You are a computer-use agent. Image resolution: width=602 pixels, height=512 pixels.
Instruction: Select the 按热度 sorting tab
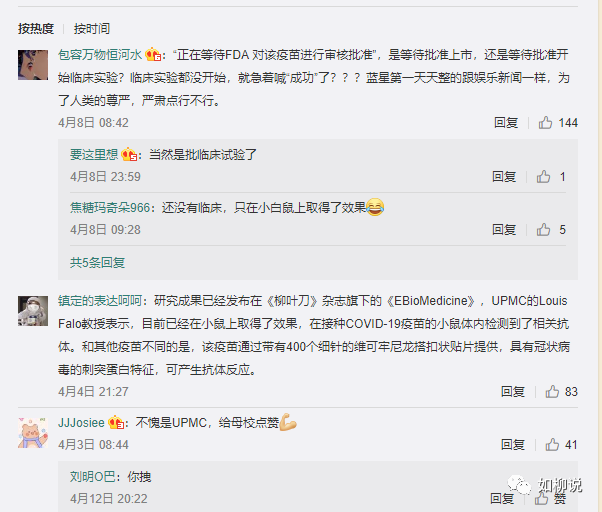(x=36, y=28)
